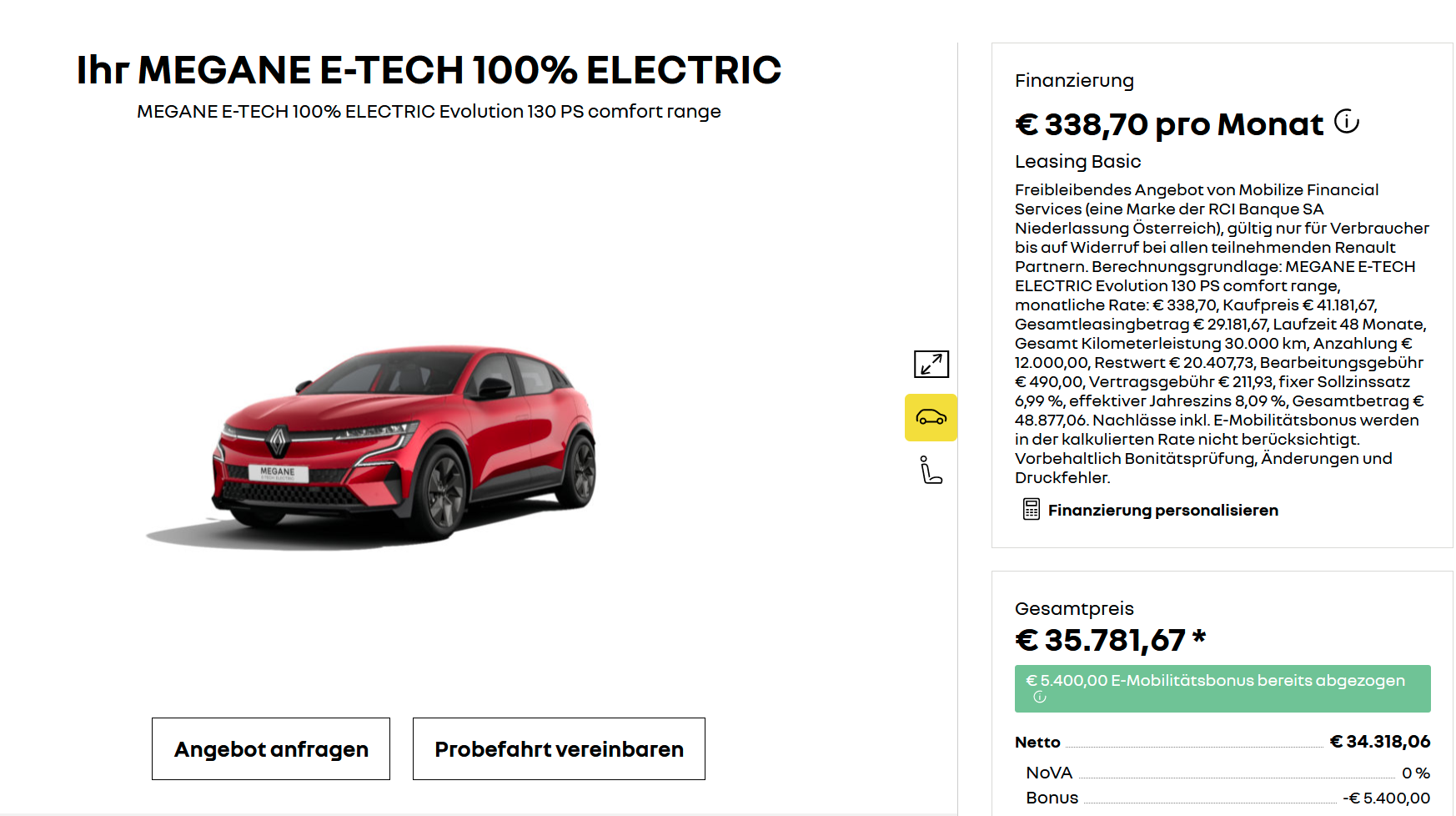Personalize financing via Finanzierung personalisieren link
The height and width of the screenshot is (816, 1456).
pyautogui.click(x=1162, y=510)
